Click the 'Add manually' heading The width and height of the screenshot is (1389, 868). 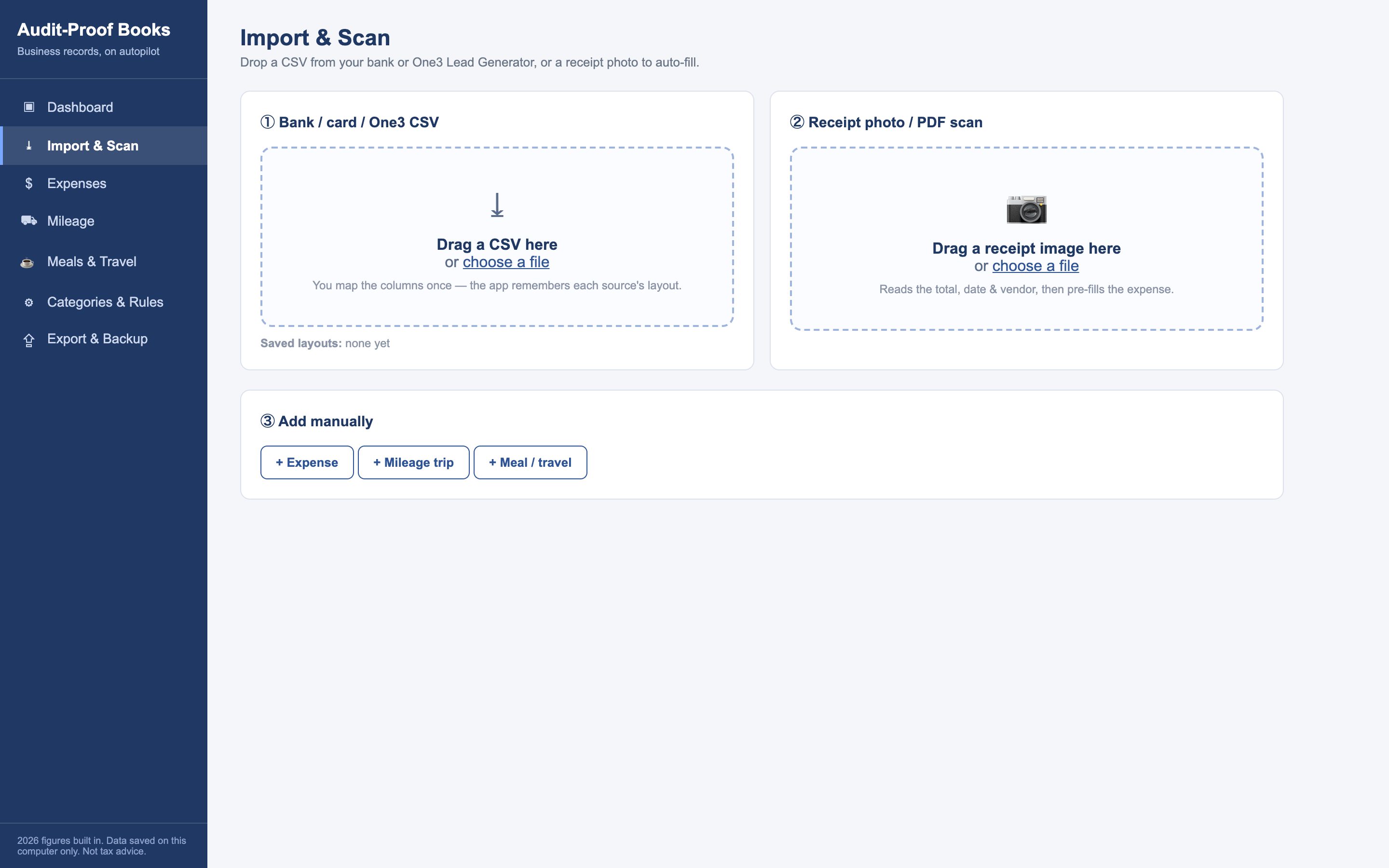317,421
